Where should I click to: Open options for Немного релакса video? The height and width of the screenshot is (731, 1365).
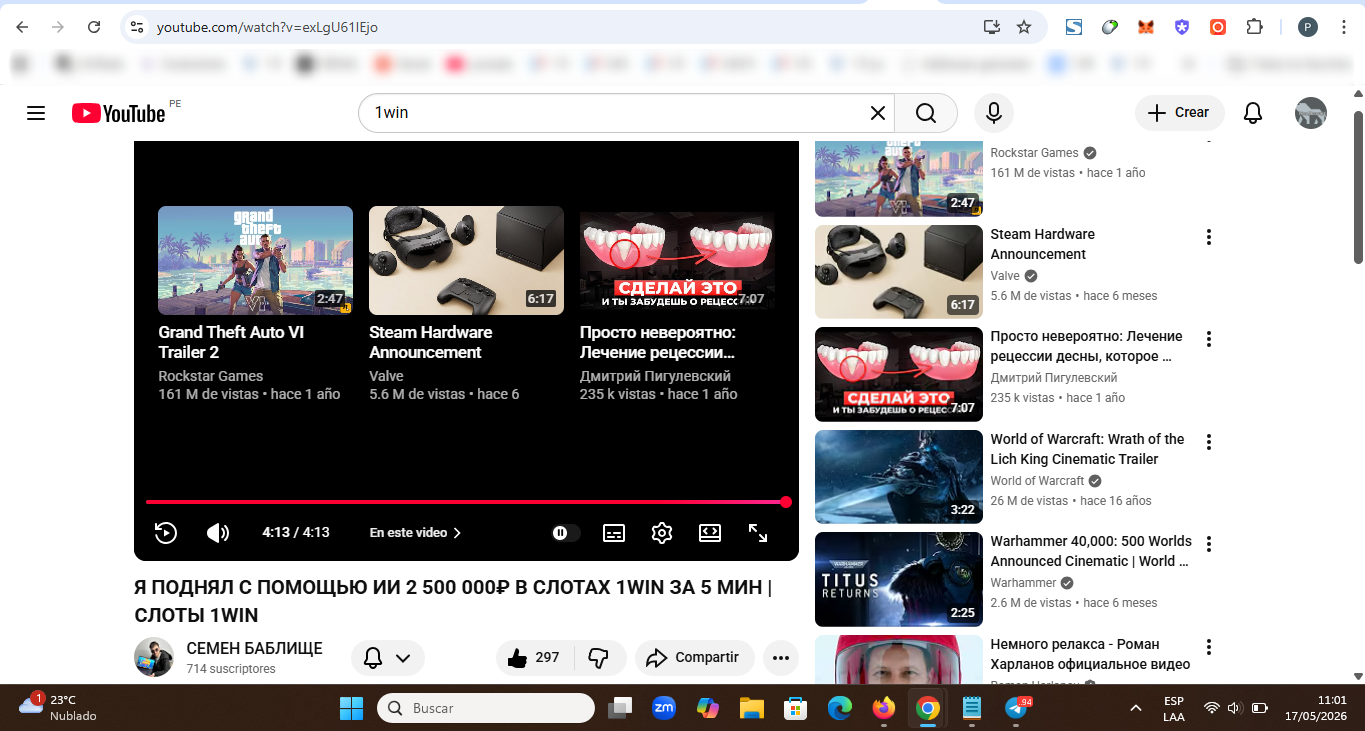tap(1209, 647)
